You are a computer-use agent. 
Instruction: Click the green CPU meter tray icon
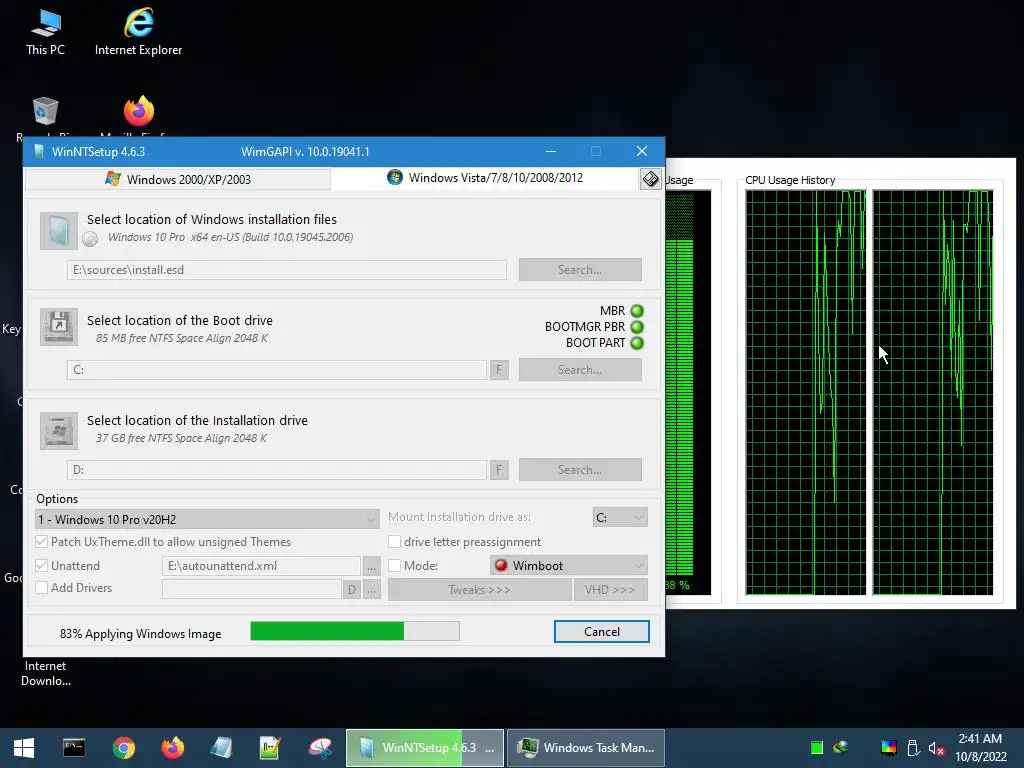816,748
